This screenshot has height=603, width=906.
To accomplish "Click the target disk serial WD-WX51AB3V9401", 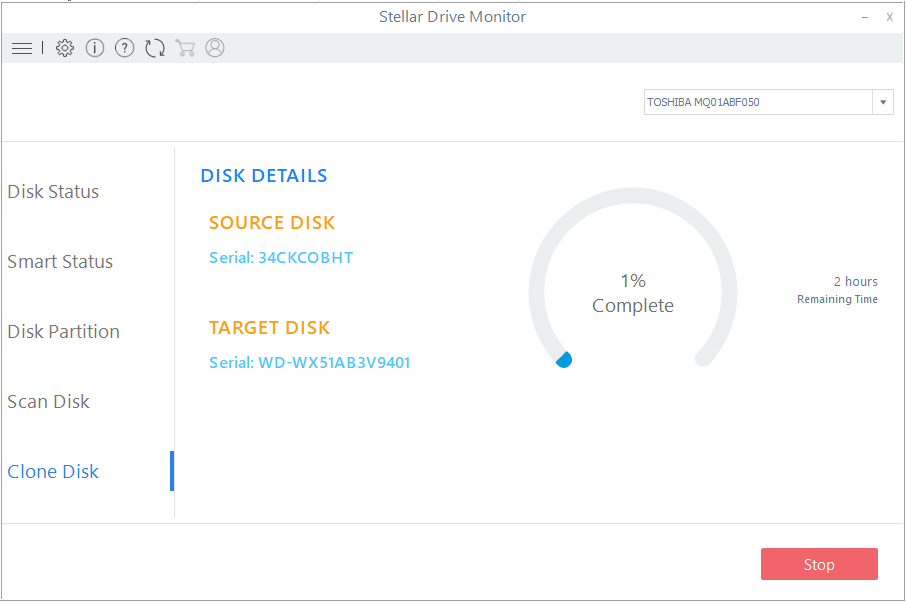I will 310,363.
